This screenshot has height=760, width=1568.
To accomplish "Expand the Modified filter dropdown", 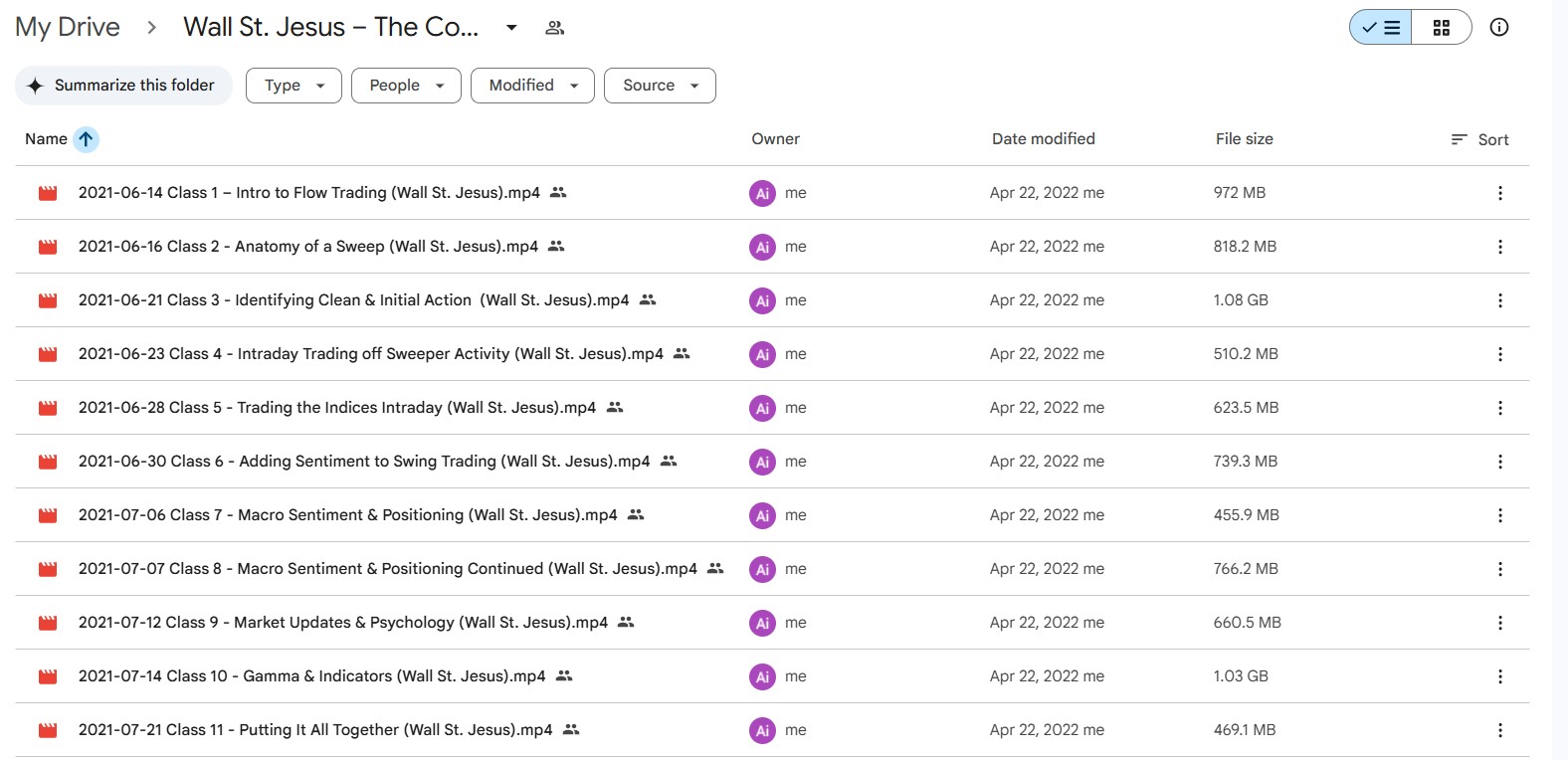I will click(x=532, y=86).
